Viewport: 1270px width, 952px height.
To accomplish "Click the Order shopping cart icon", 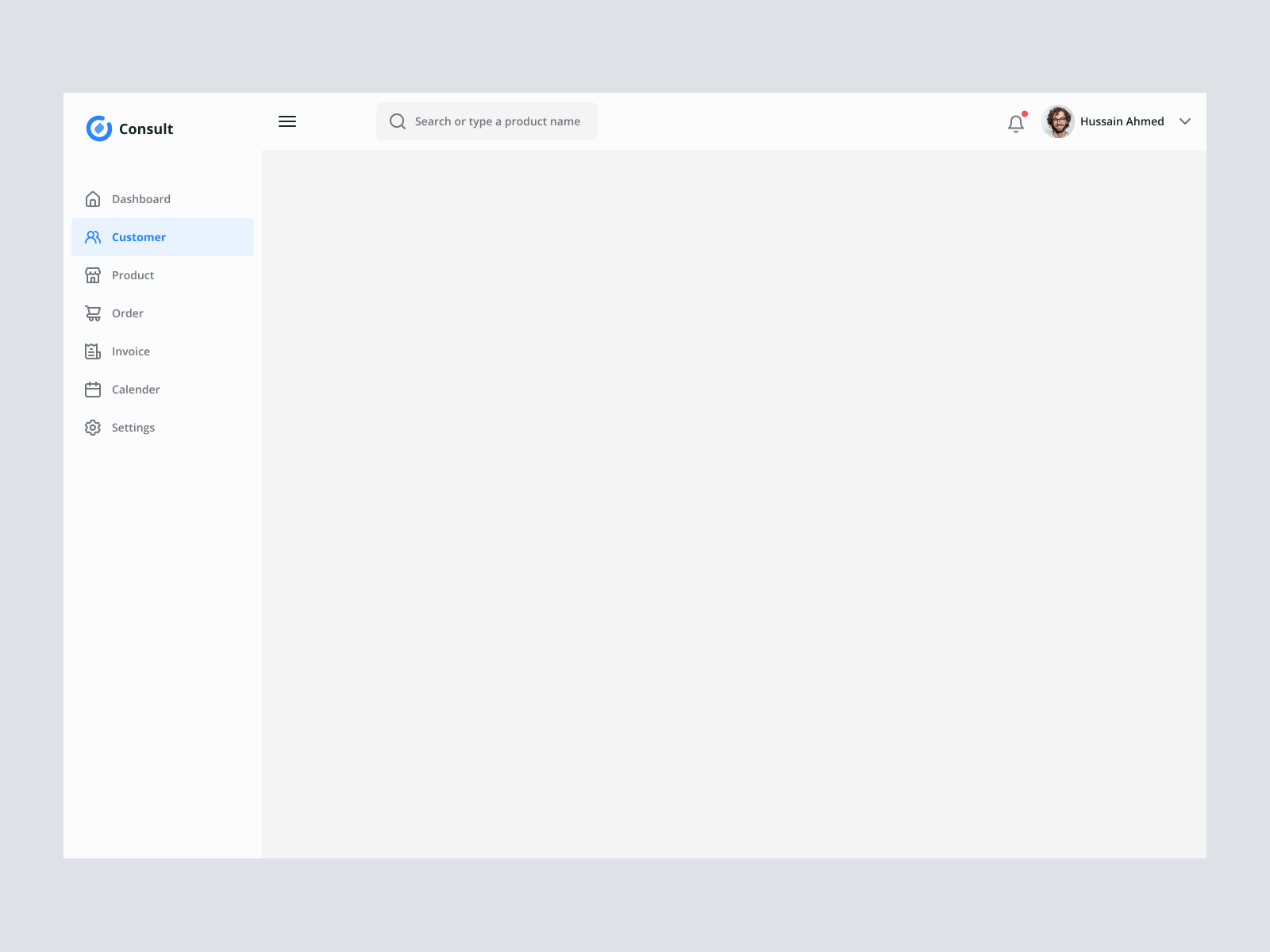I will point(93,313).
